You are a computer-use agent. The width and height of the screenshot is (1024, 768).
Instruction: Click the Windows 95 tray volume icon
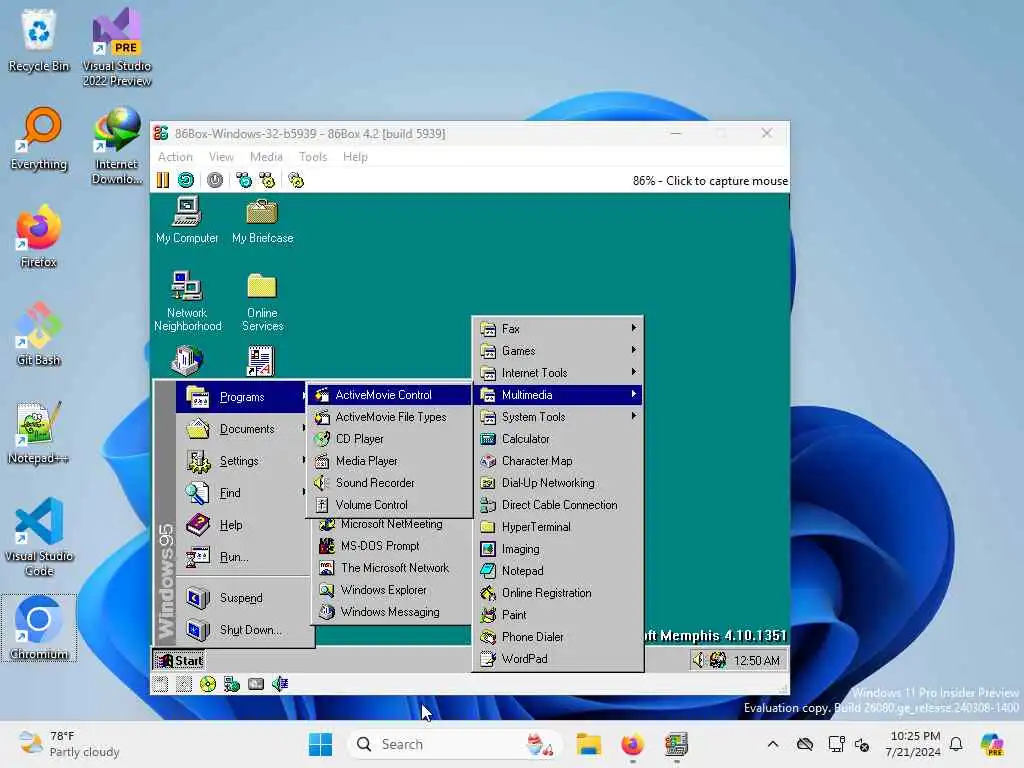tap(699, 660)
